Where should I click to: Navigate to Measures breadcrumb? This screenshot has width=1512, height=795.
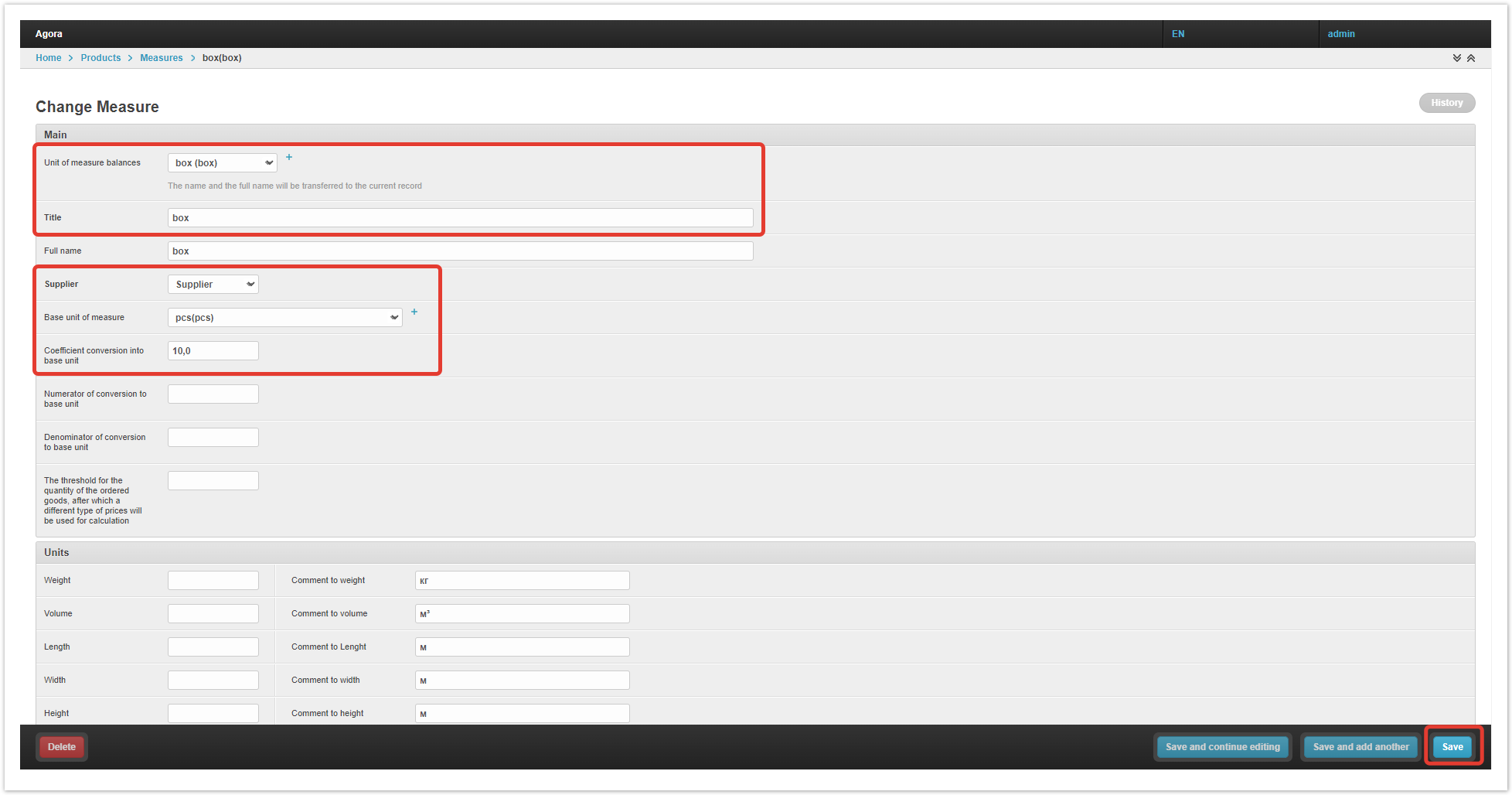point(161,58)
